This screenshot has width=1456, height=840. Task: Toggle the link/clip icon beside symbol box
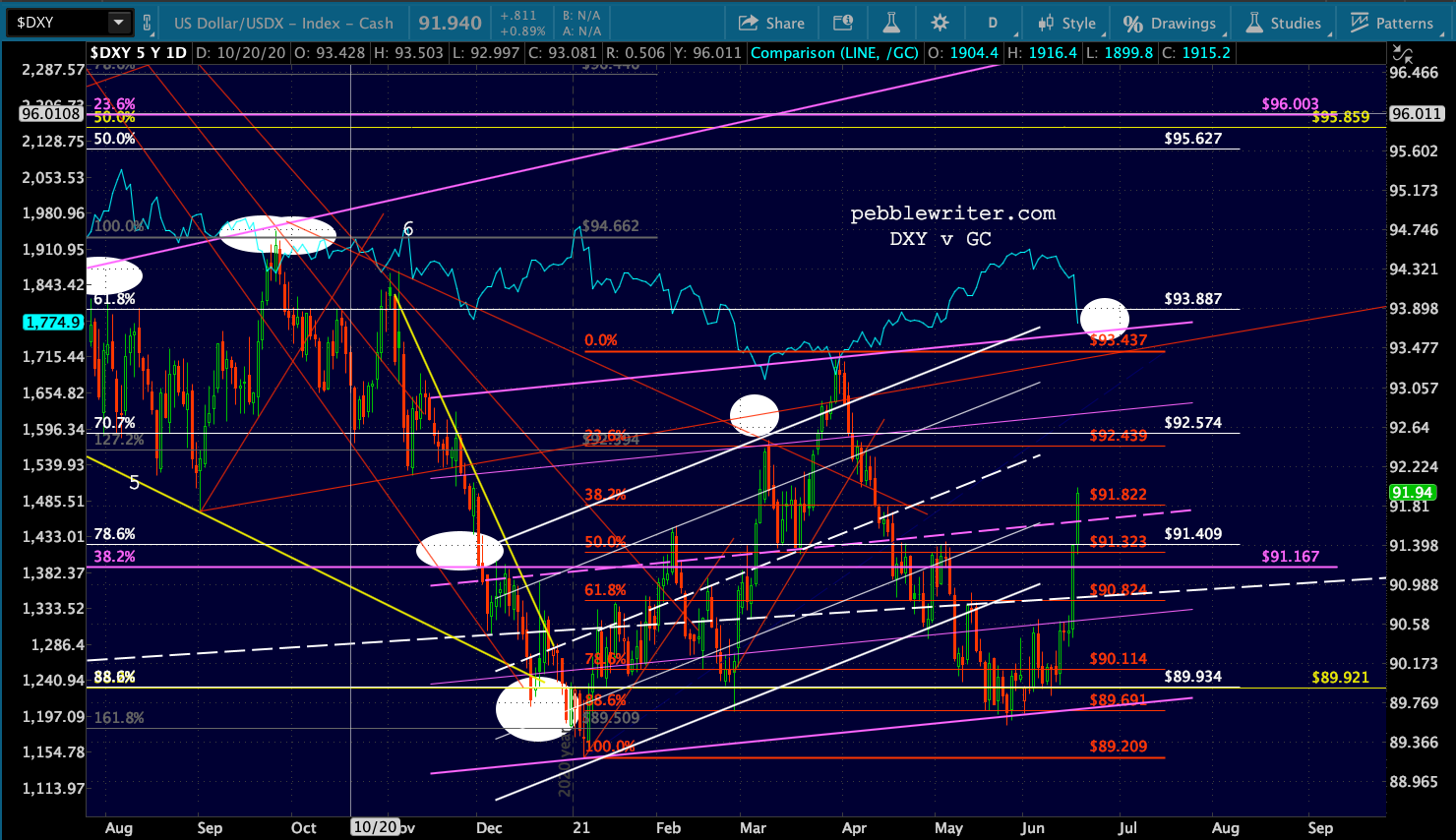148,23
